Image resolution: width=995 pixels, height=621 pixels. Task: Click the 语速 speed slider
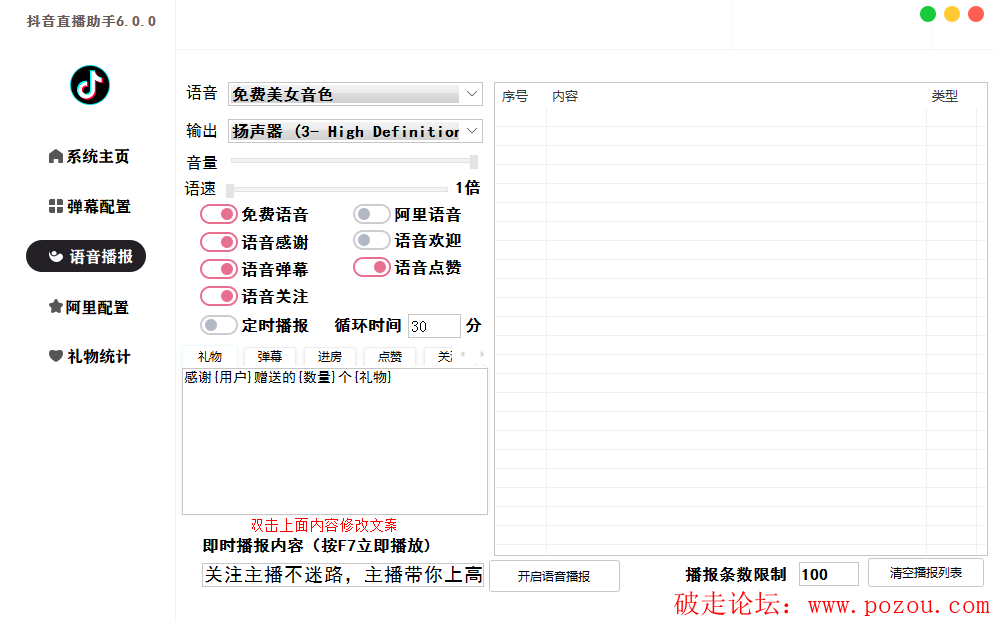point(338,189)
